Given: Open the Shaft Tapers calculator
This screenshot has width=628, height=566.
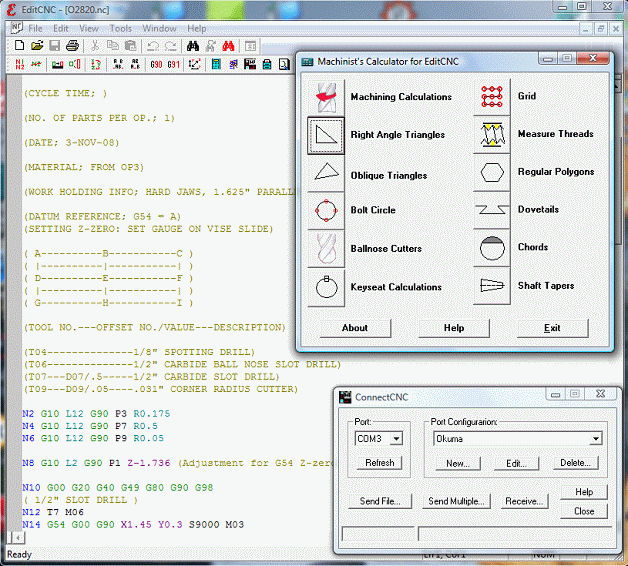Looking at the screenshot, I should point(492,286).
